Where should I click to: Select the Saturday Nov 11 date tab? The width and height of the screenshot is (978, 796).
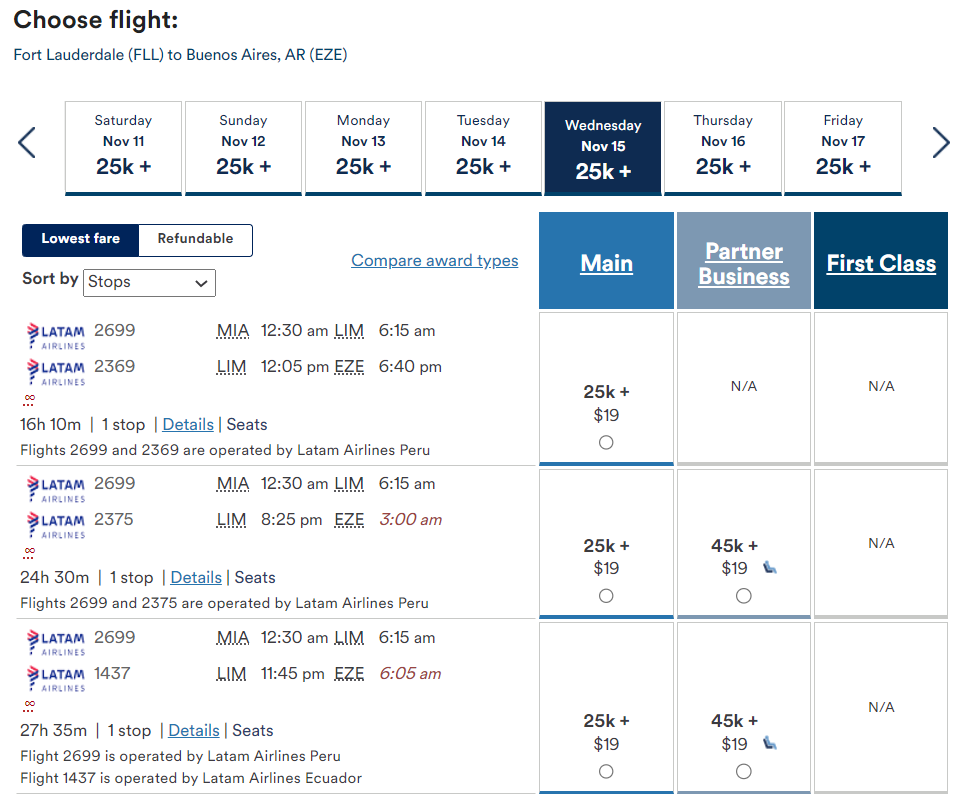pos(123,147)
